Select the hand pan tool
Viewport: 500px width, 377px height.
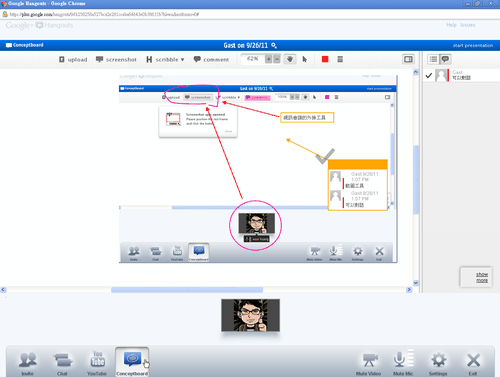tap(290, 59)
